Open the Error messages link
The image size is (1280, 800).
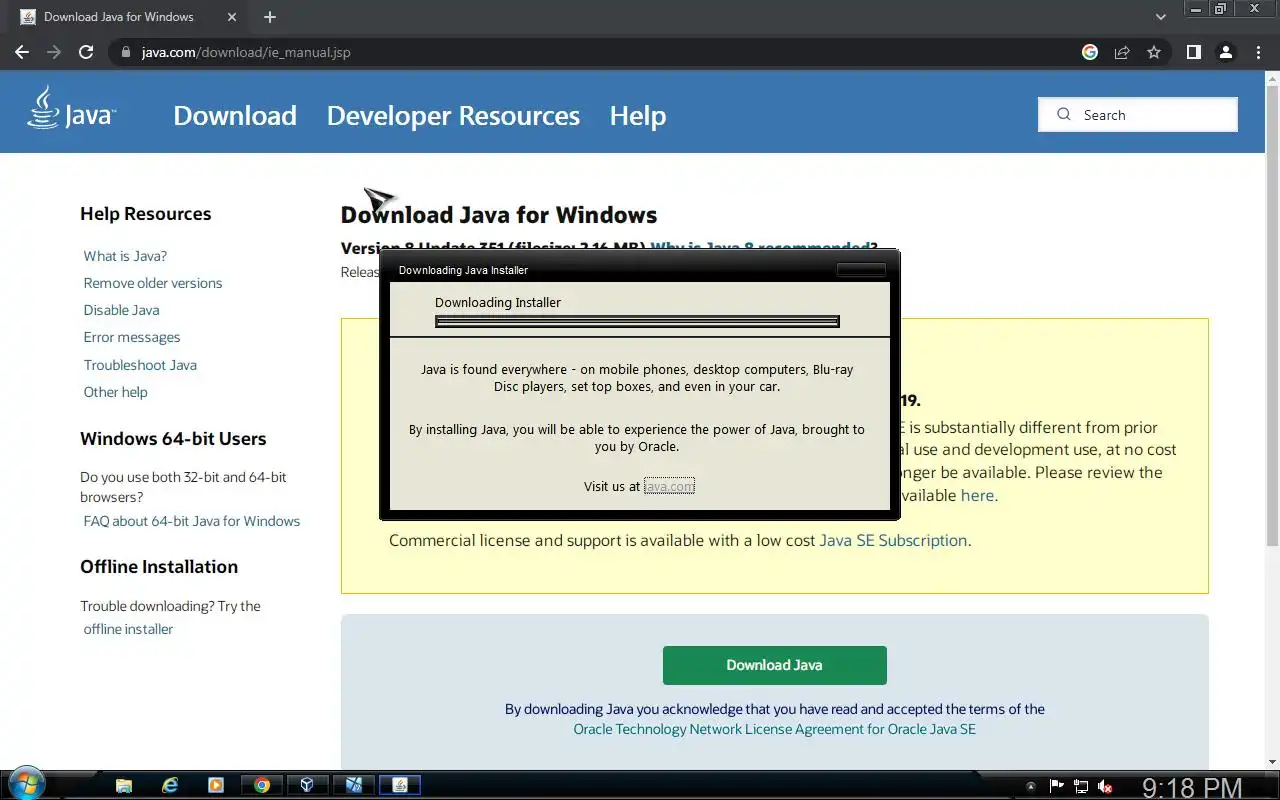(132, 337)
